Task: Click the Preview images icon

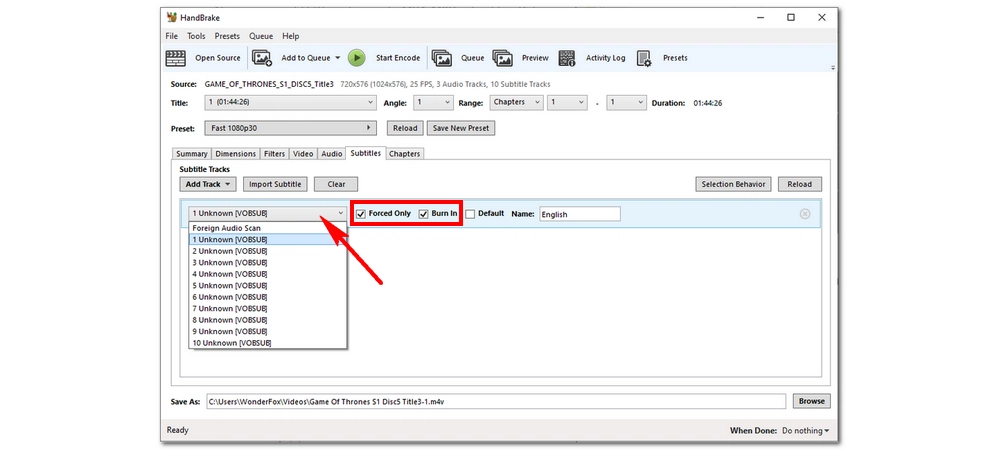Action: coord(503,58)
